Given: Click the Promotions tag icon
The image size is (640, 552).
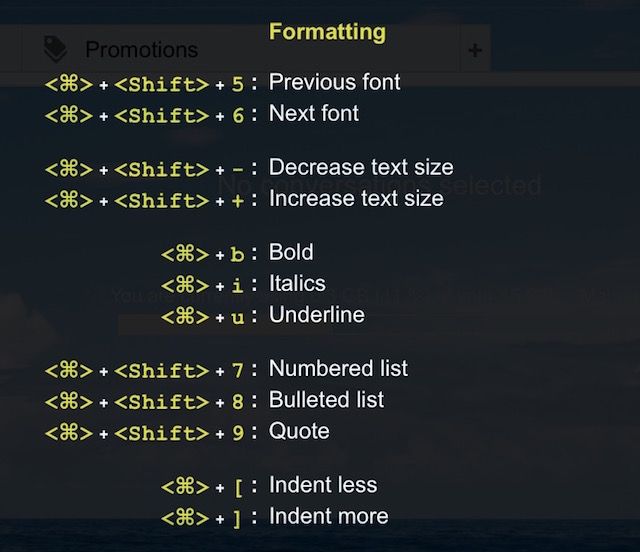Looking at the screenshot, I should 57,49.
